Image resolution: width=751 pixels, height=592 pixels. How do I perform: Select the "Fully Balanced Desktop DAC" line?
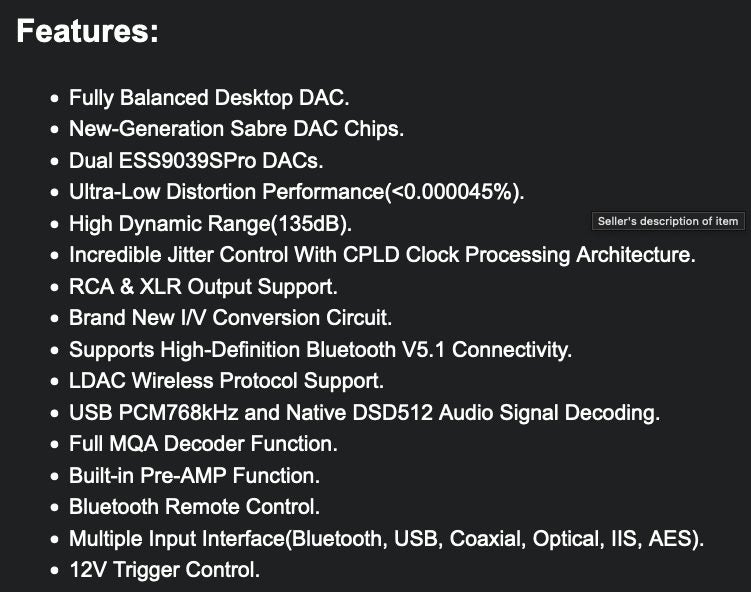point(209,98)
